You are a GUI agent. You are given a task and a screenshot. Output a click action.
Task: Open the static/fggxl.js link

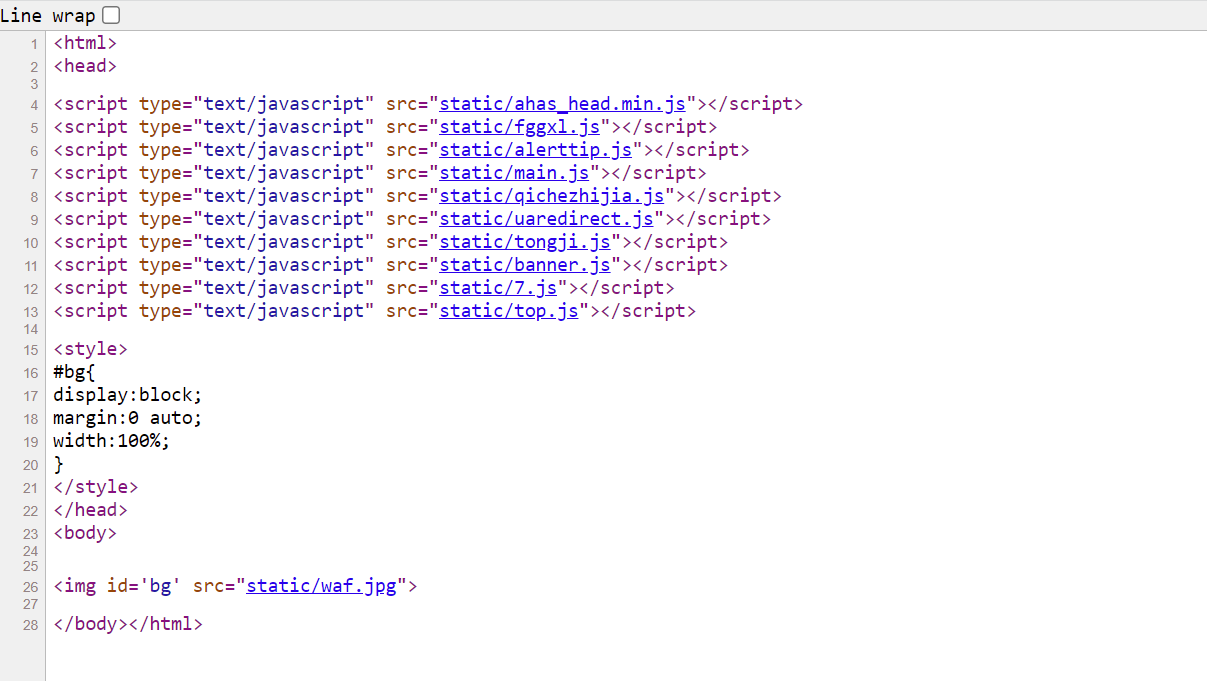tap(519, 127)
